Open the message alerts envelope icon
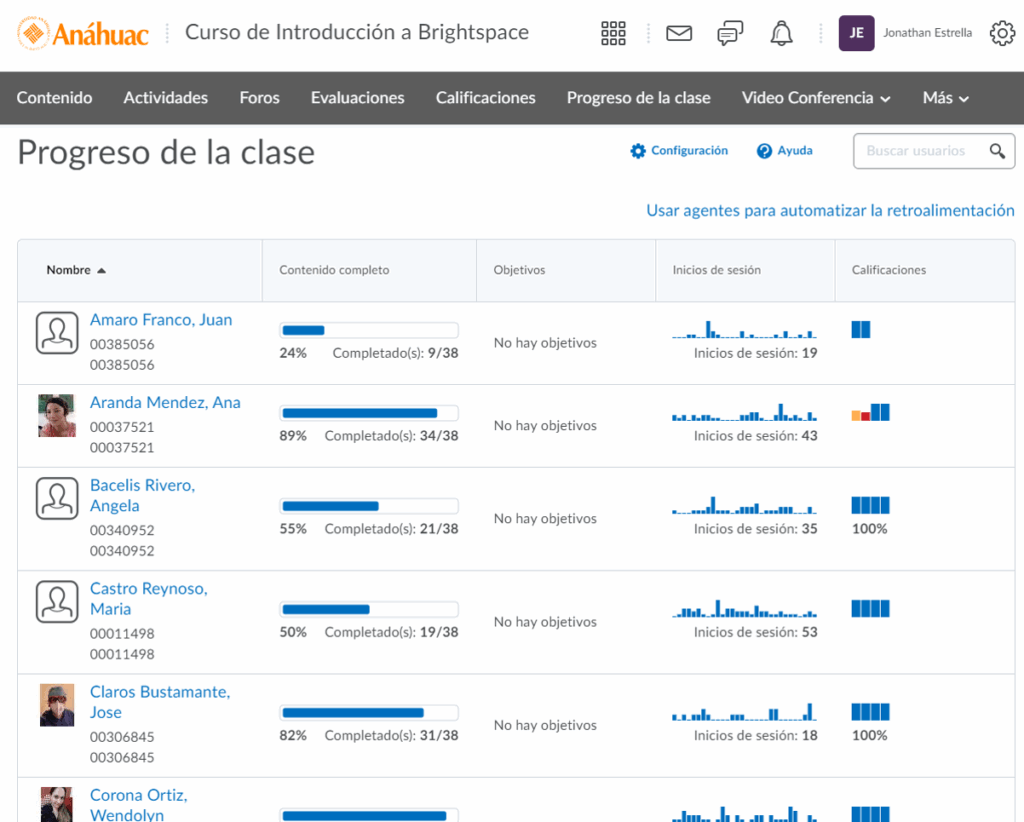Viewport: 1024px width, 822px height. (679, 34)
